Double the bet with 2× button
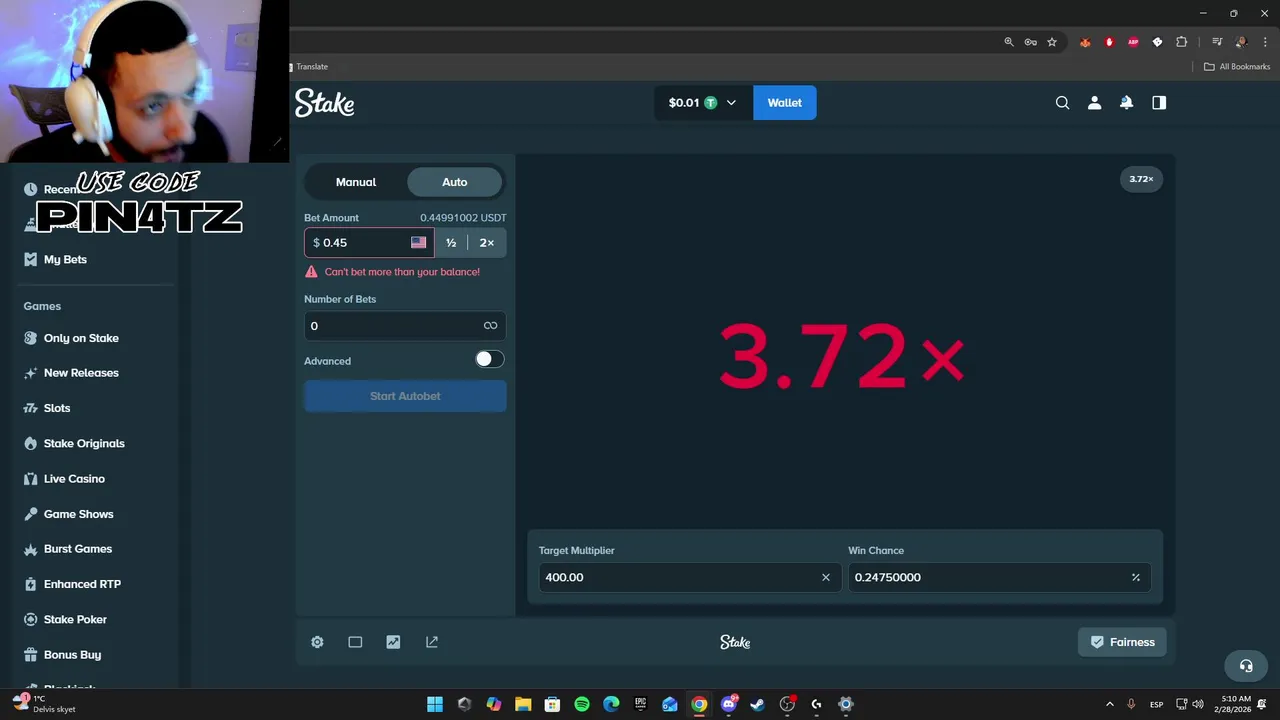This screenshot has height=720, width=1280. (x=487, y=243)
